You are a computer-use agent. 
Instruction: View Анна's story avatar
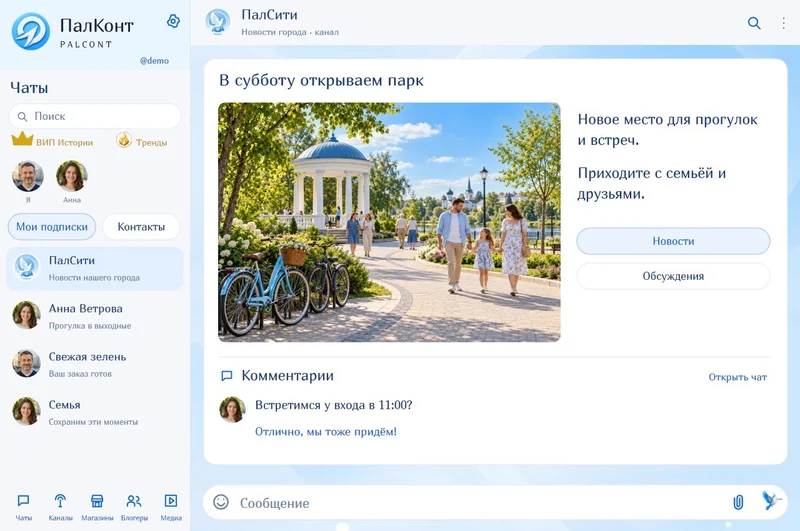tap(71, 176)
